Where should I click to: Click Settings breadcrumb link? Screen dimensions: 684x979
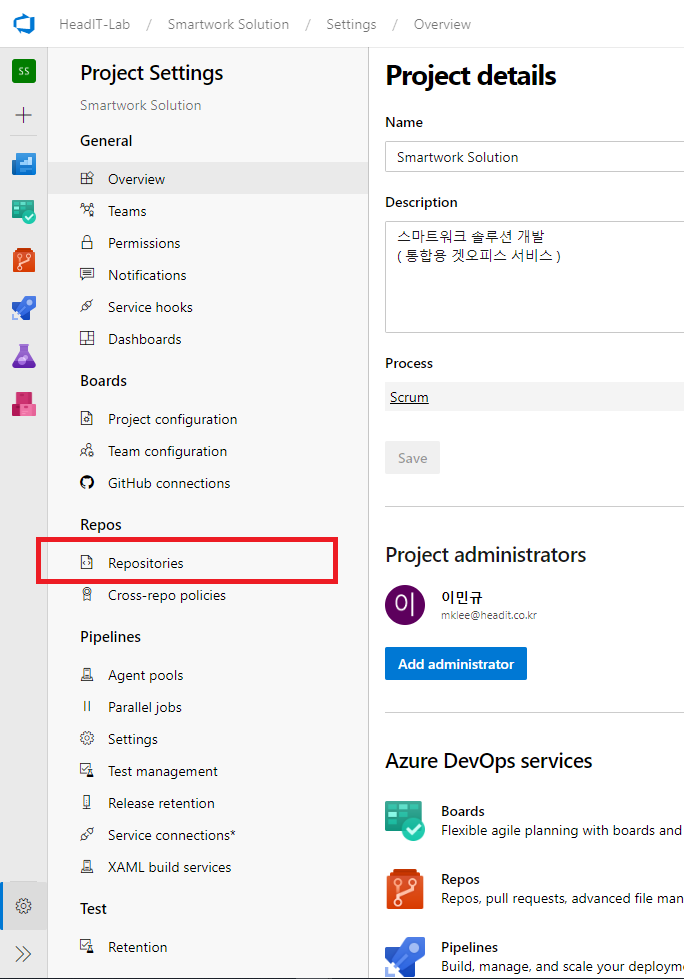(351, 24)
